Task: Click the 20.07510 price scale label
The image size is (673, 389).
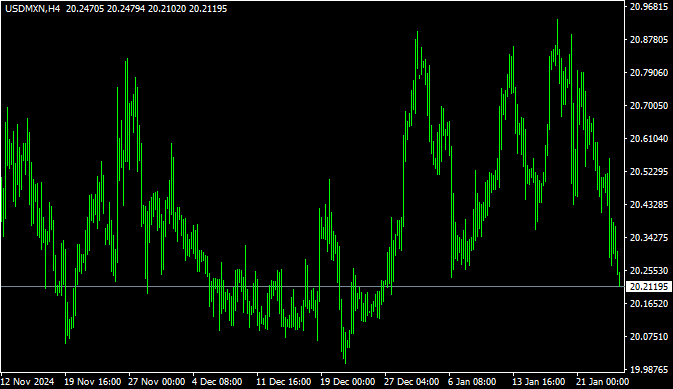Action: (649, 337)
